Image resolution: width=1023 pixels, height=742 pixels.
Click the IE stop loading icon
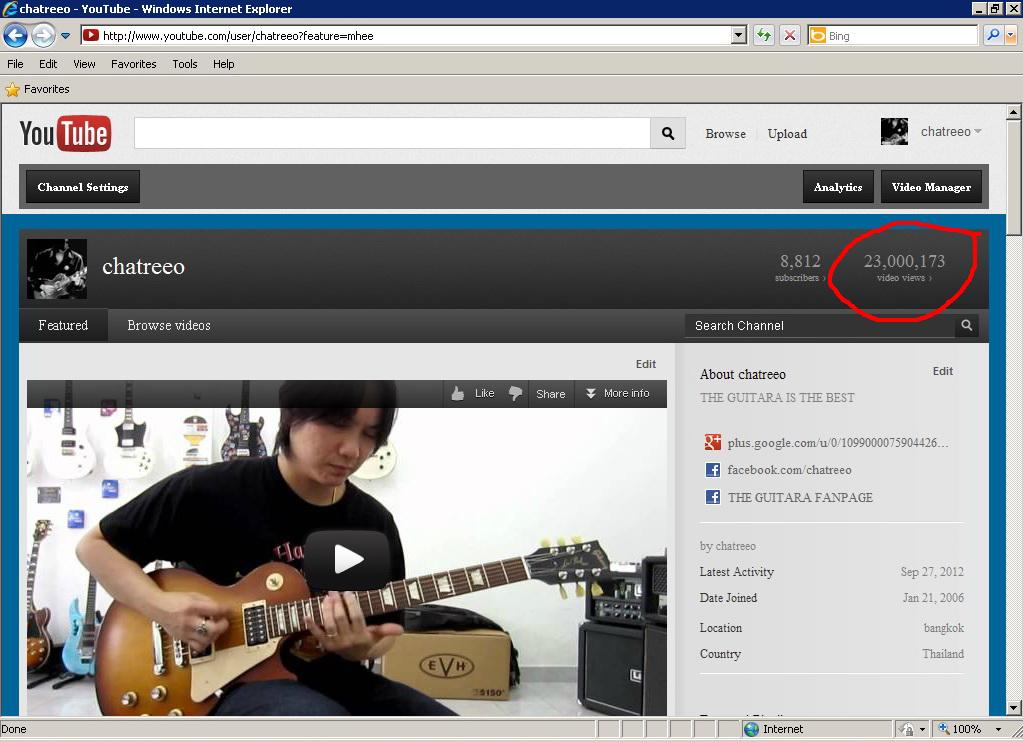tap(789, 35)
